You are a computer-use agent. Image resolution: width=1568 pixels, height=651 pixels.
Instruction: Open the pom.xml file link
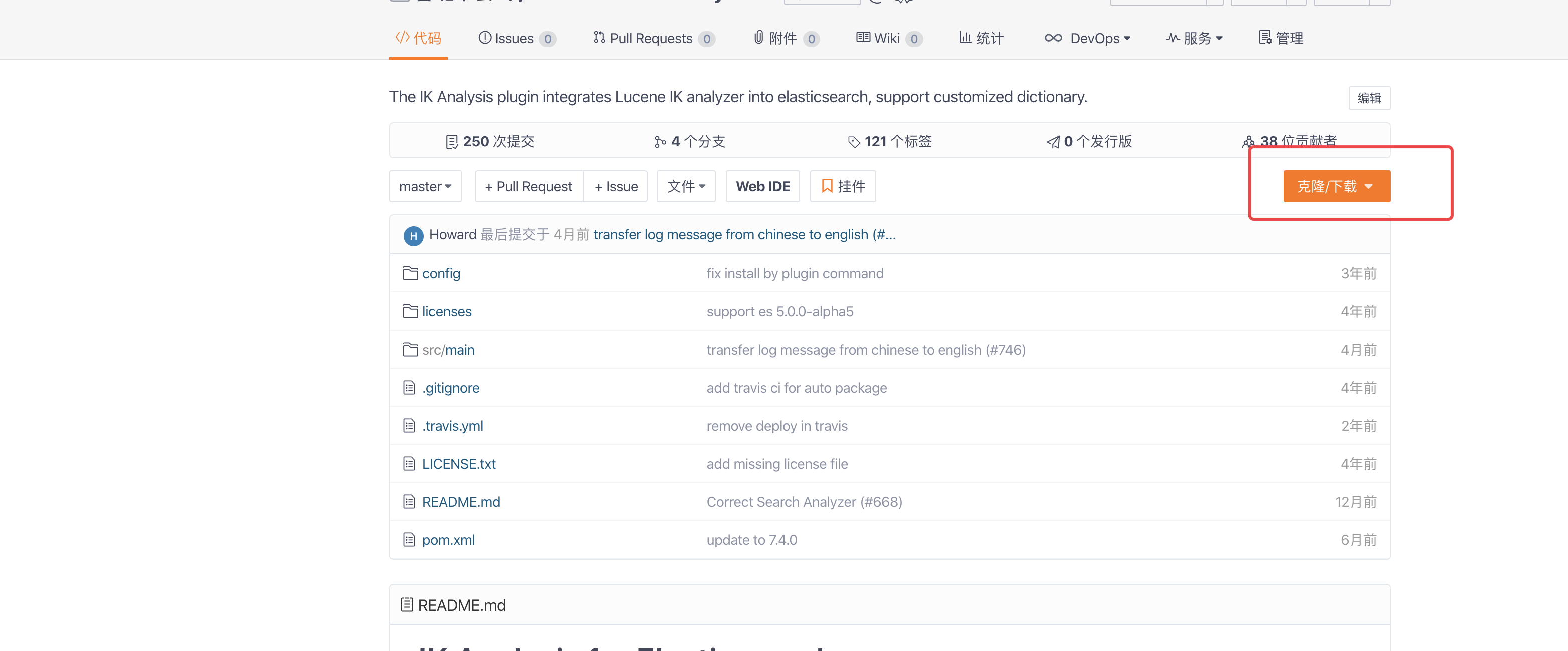point(448,540)
